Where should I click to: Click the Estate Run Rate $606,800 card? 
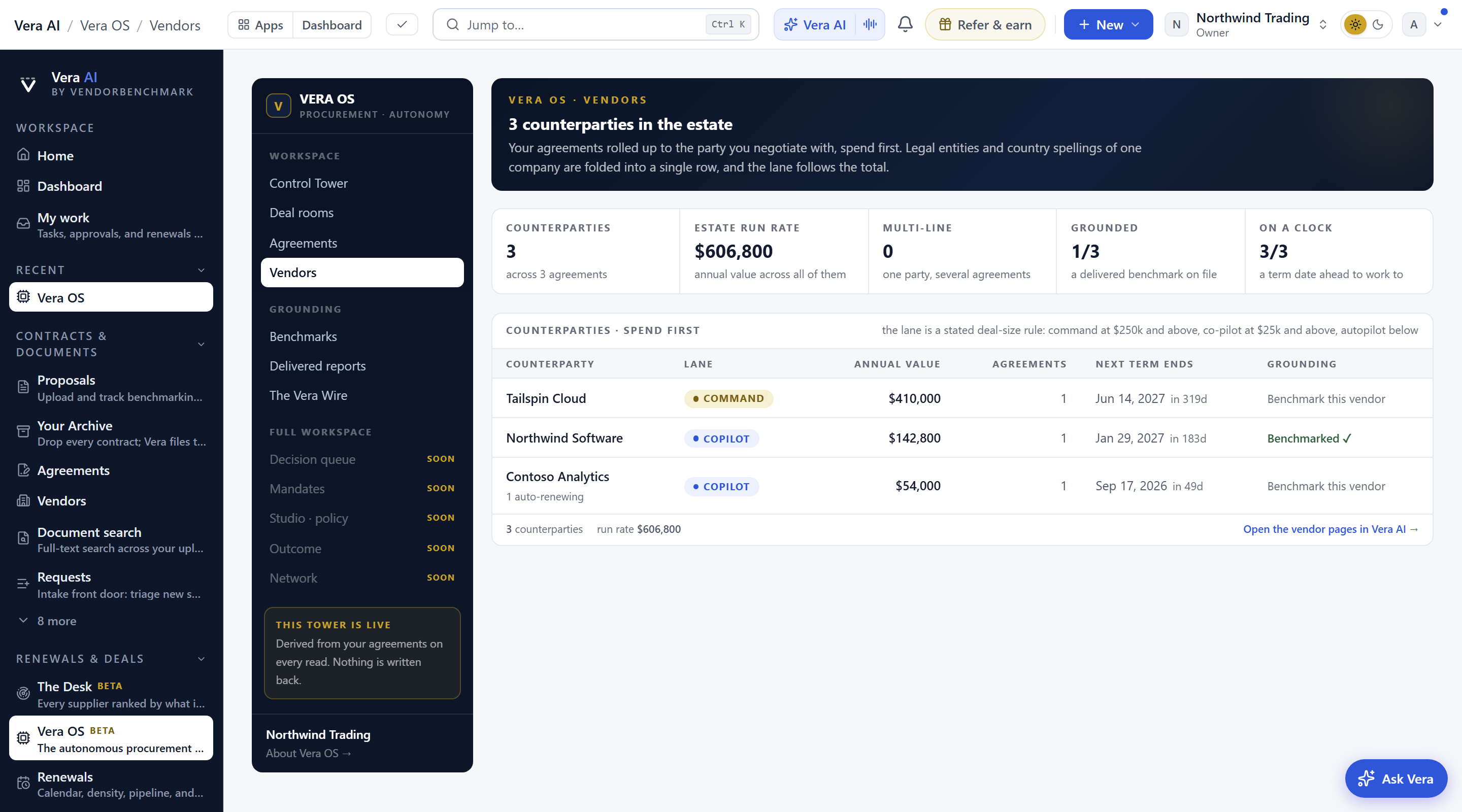click(773, 251)
